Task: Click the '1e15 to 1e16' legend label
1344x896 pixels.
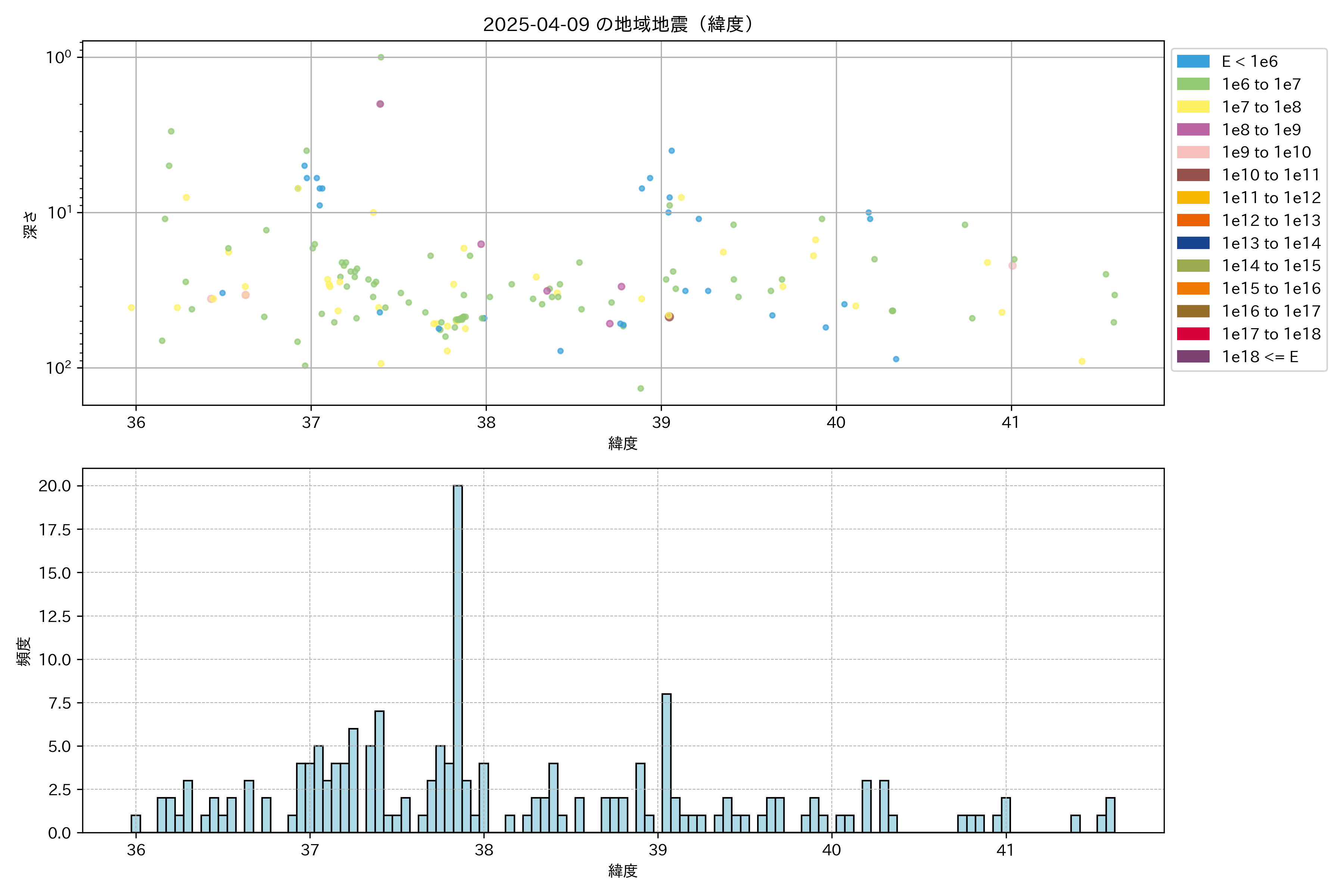Action: [1271, 289]
